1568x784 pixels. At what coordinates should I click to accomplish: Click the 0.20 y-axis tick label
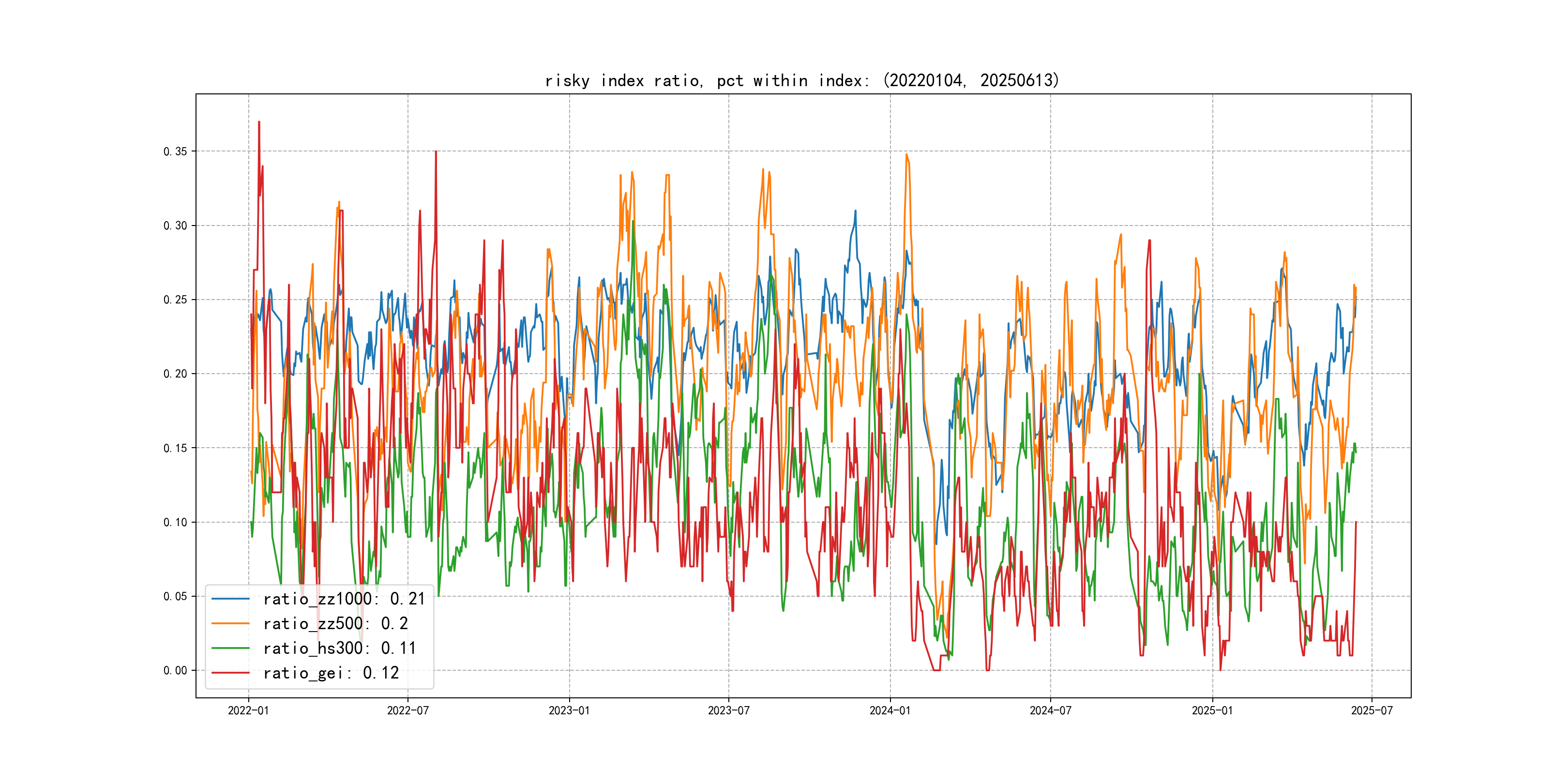point(175,374)
